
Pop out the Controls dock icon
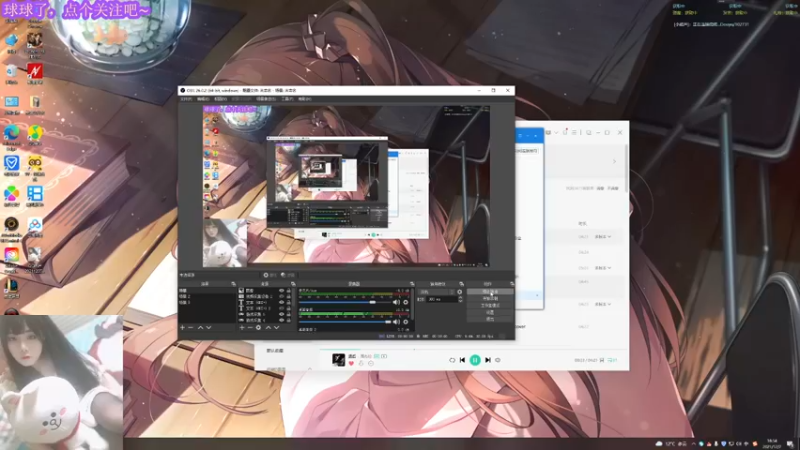pyautogui.click(x=512, y=284)
